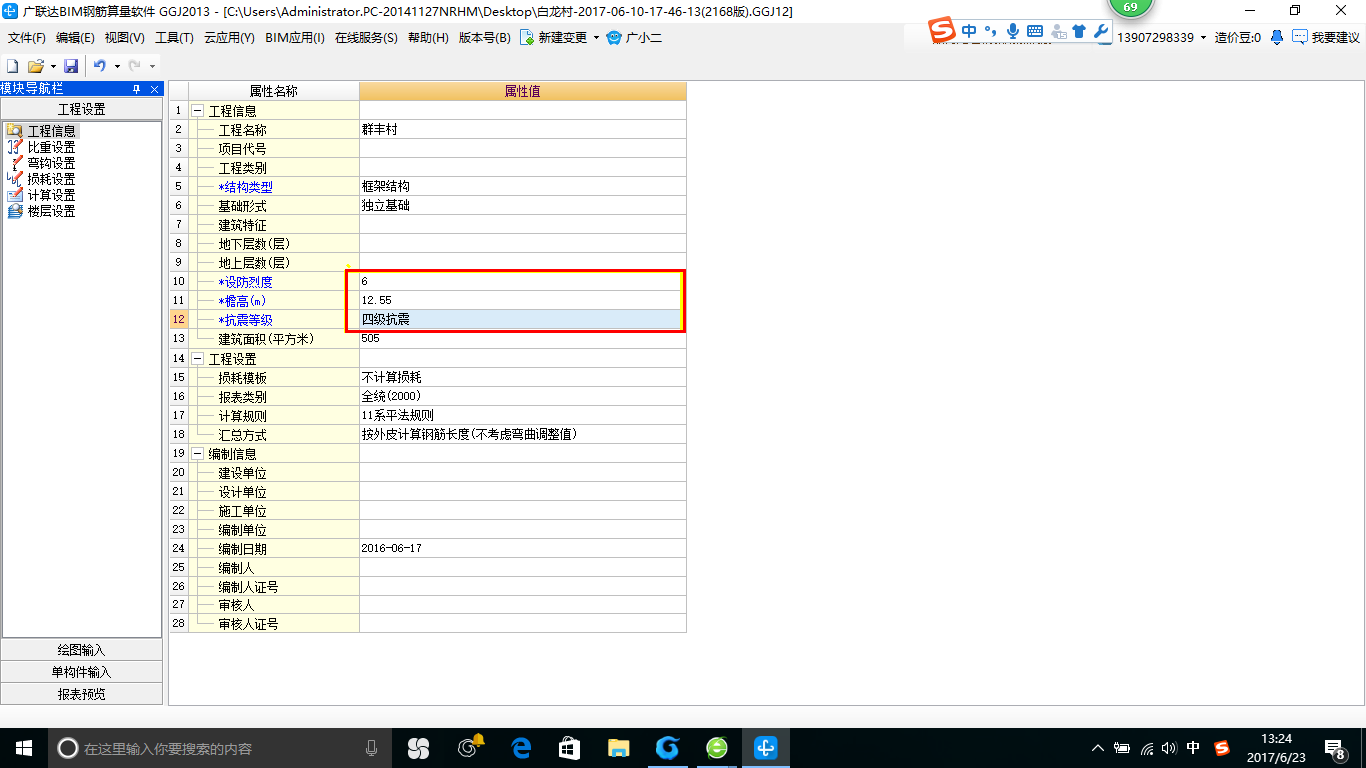1366x768 pixels.
Task: Open the 工具(T) menu
Action: 174,37
